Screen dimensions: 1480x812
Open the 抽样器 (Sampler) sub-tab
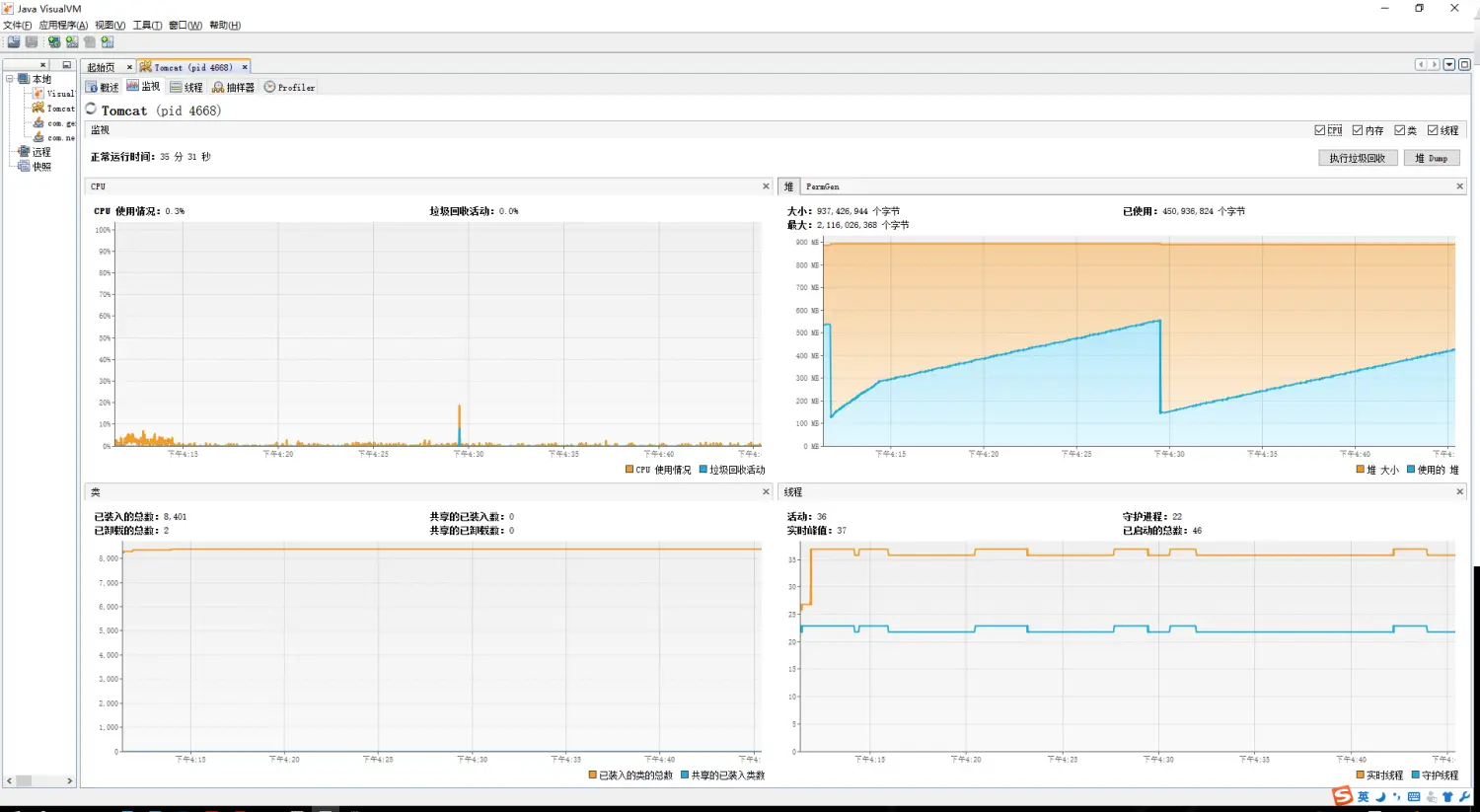coord(234,87)
